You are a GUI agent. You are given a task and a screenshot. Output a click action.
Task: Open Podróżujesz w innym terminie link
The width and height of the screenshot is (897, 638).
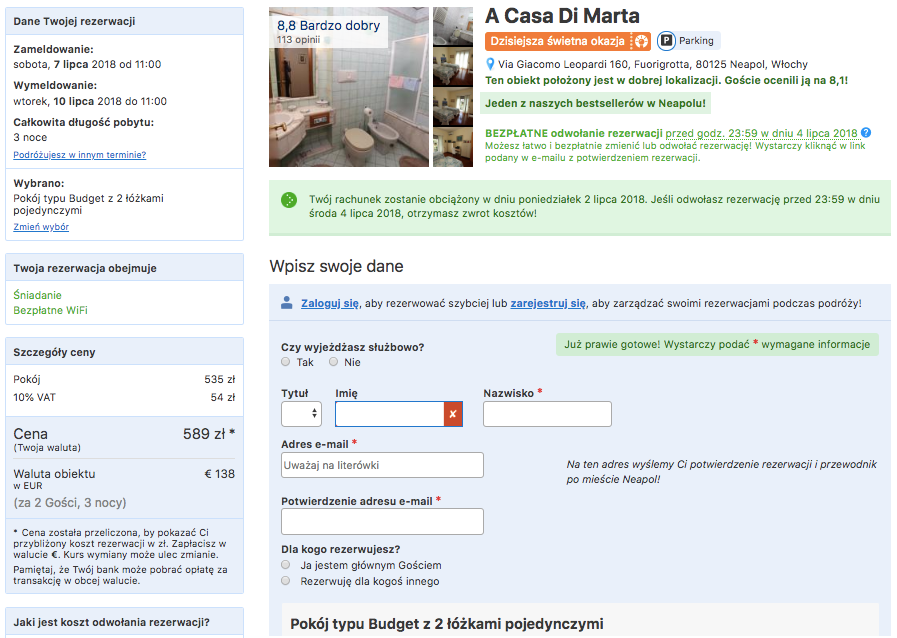[x=80, y=154]
